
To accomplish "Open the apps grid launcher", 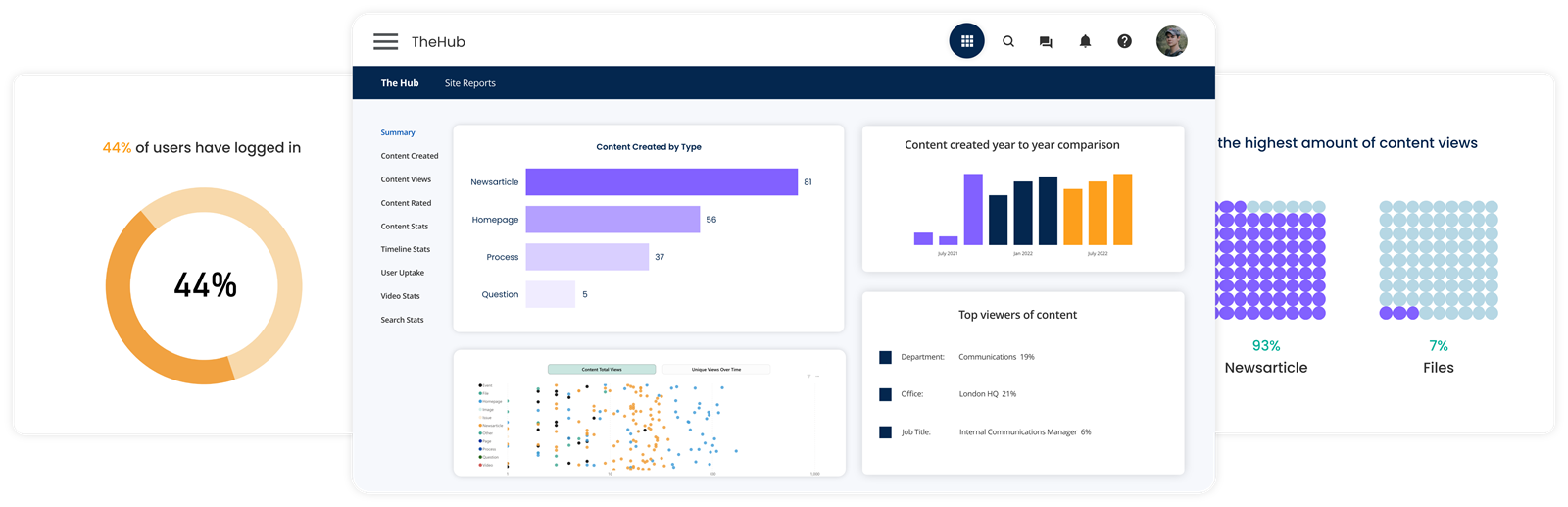I will coord(966,41).
